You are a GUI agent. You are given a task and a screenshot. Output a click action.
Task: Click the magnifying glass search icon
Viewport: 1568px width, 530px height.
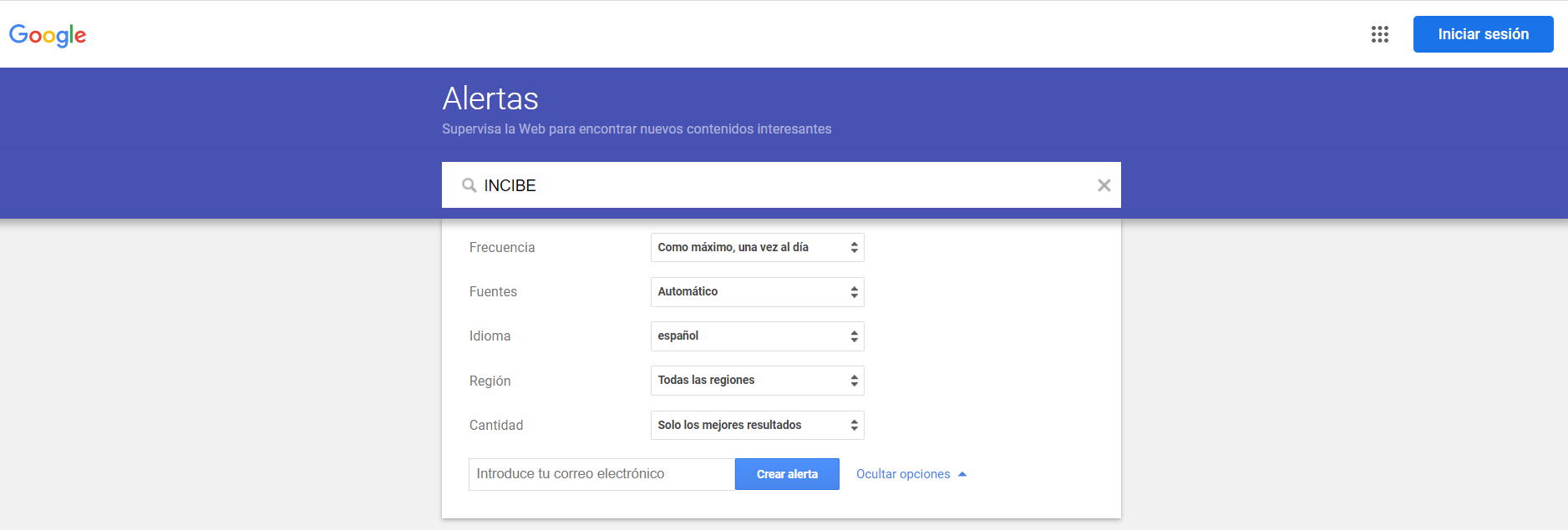click(x=469, y=185)
